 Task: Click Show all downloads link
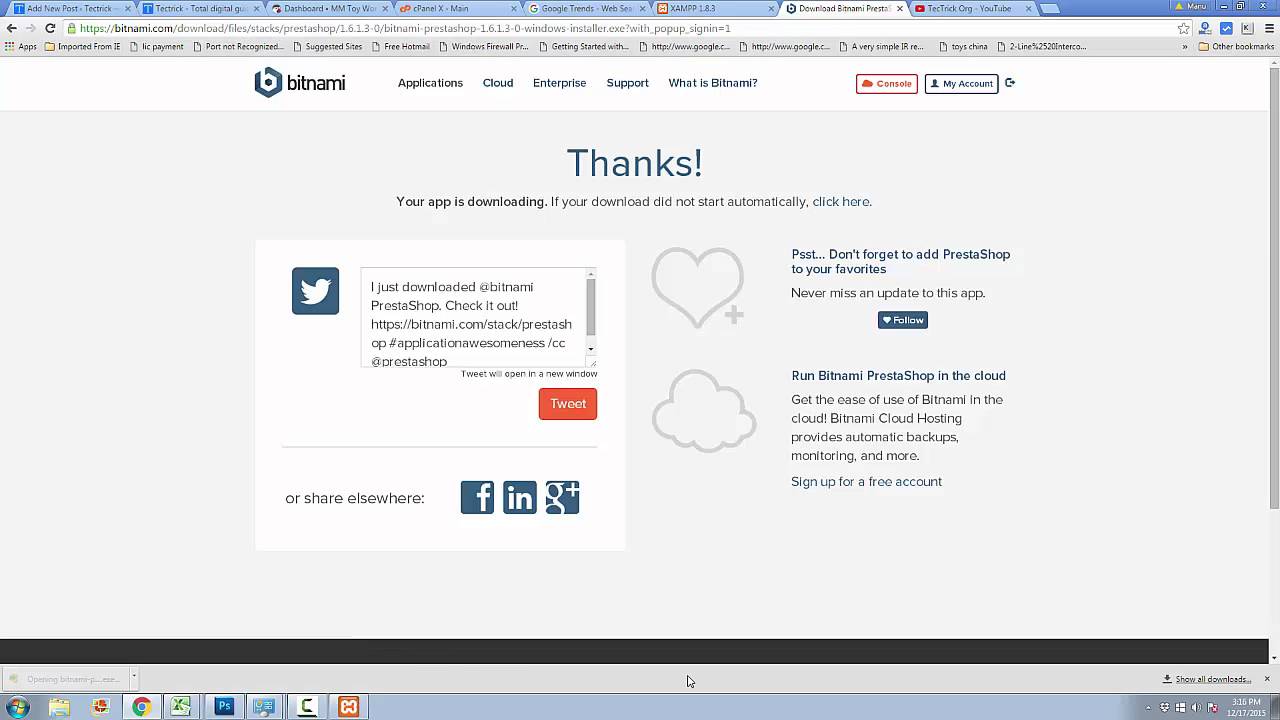pyautogui.click(x=1207, y=679)
